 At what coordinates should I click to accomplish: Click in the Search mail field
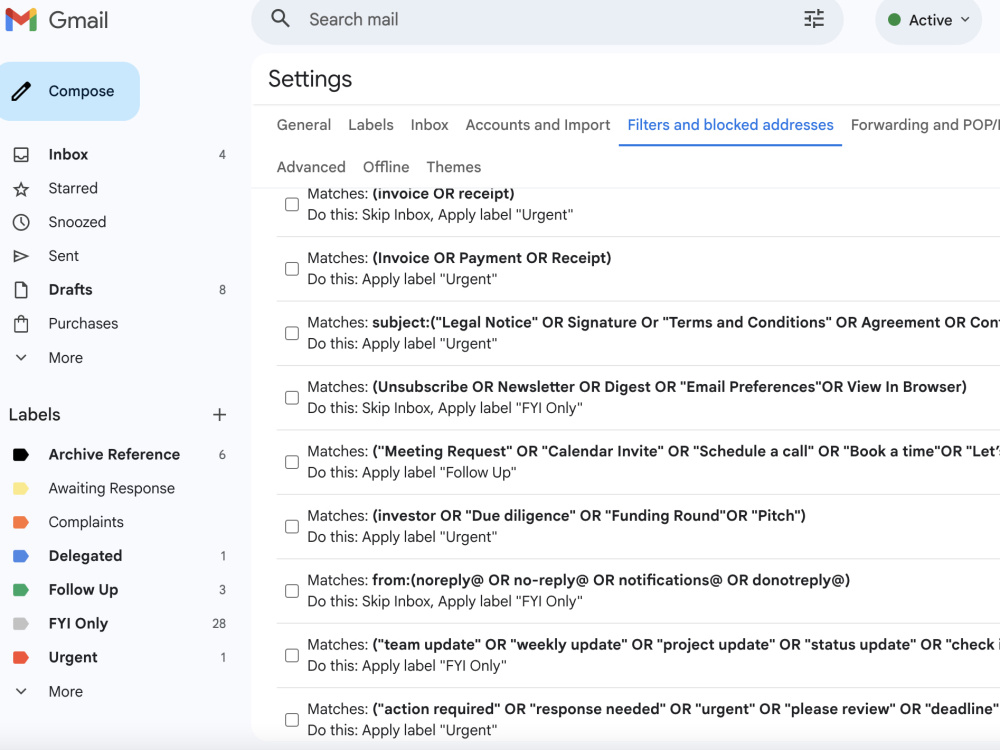(x=548, y=20)
